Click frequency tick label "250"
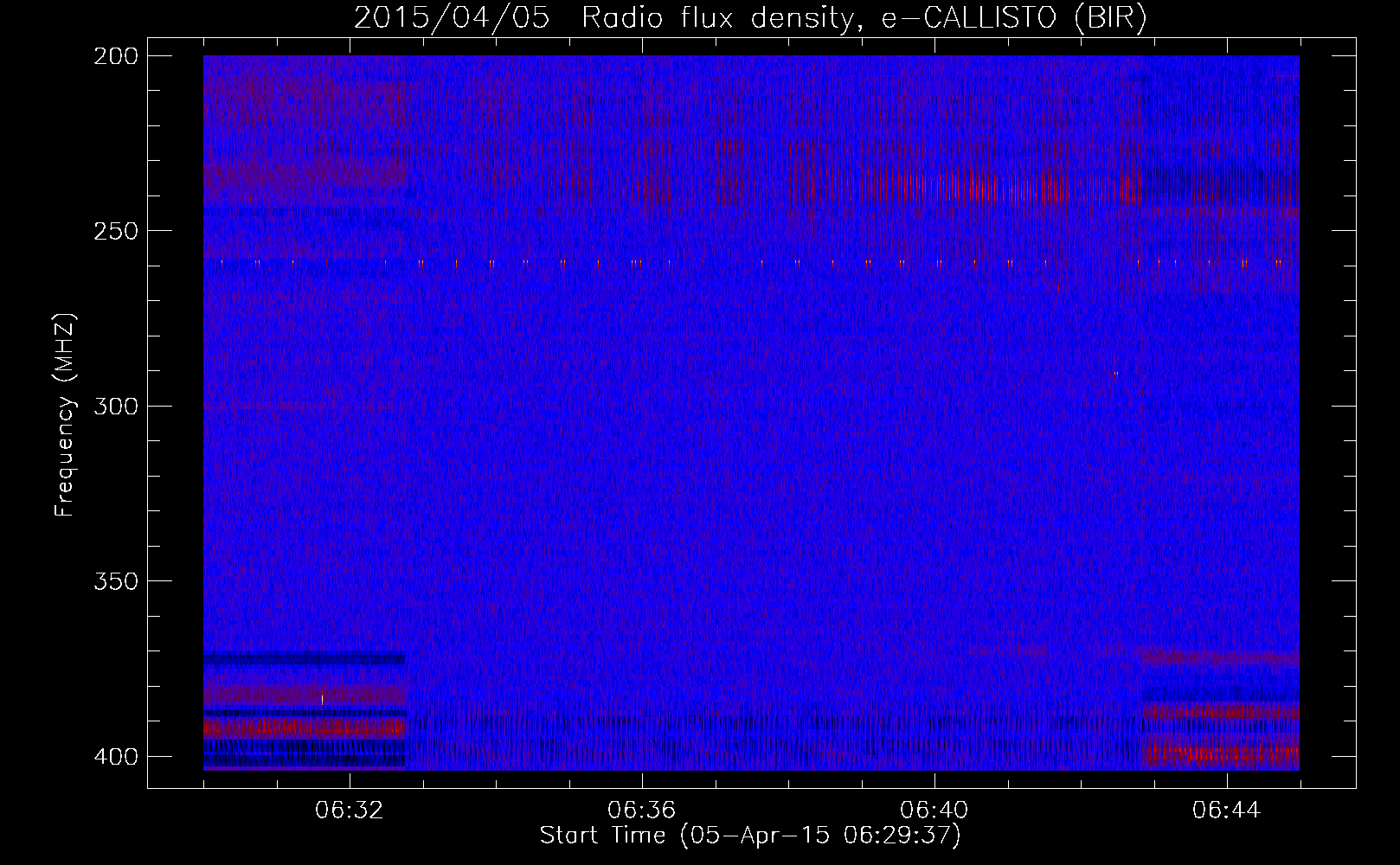This screenshot has width=1400, height=865. [115, 231]
